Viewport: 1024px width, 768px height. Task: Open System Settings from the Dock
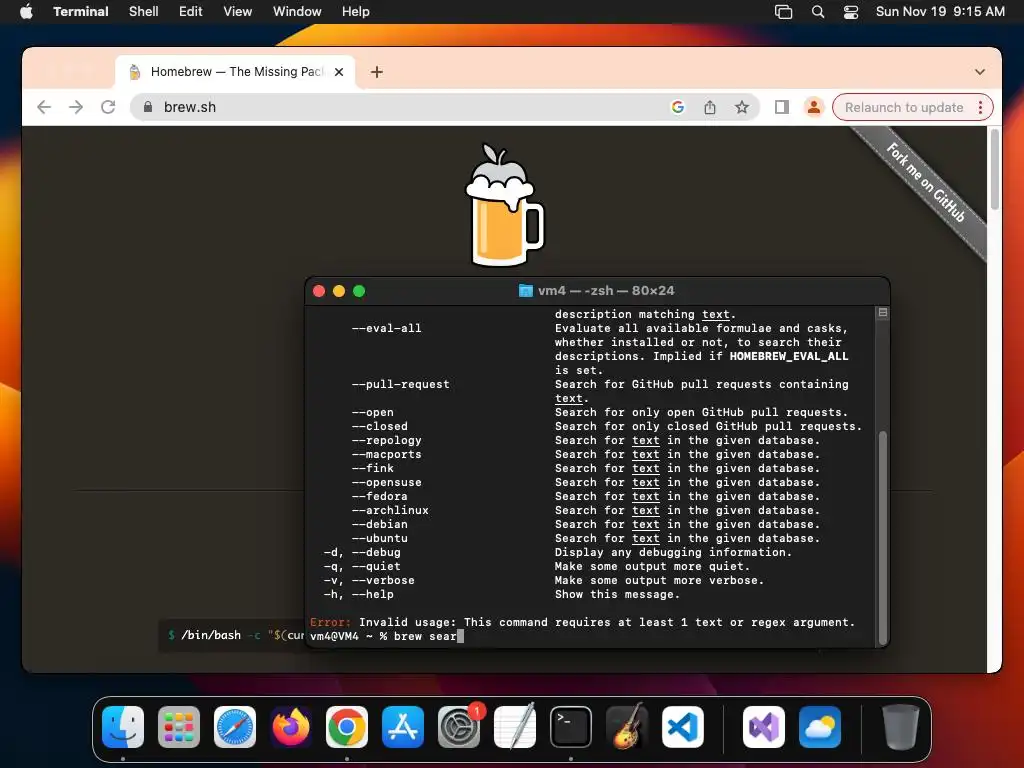click(x=459, y=727)
